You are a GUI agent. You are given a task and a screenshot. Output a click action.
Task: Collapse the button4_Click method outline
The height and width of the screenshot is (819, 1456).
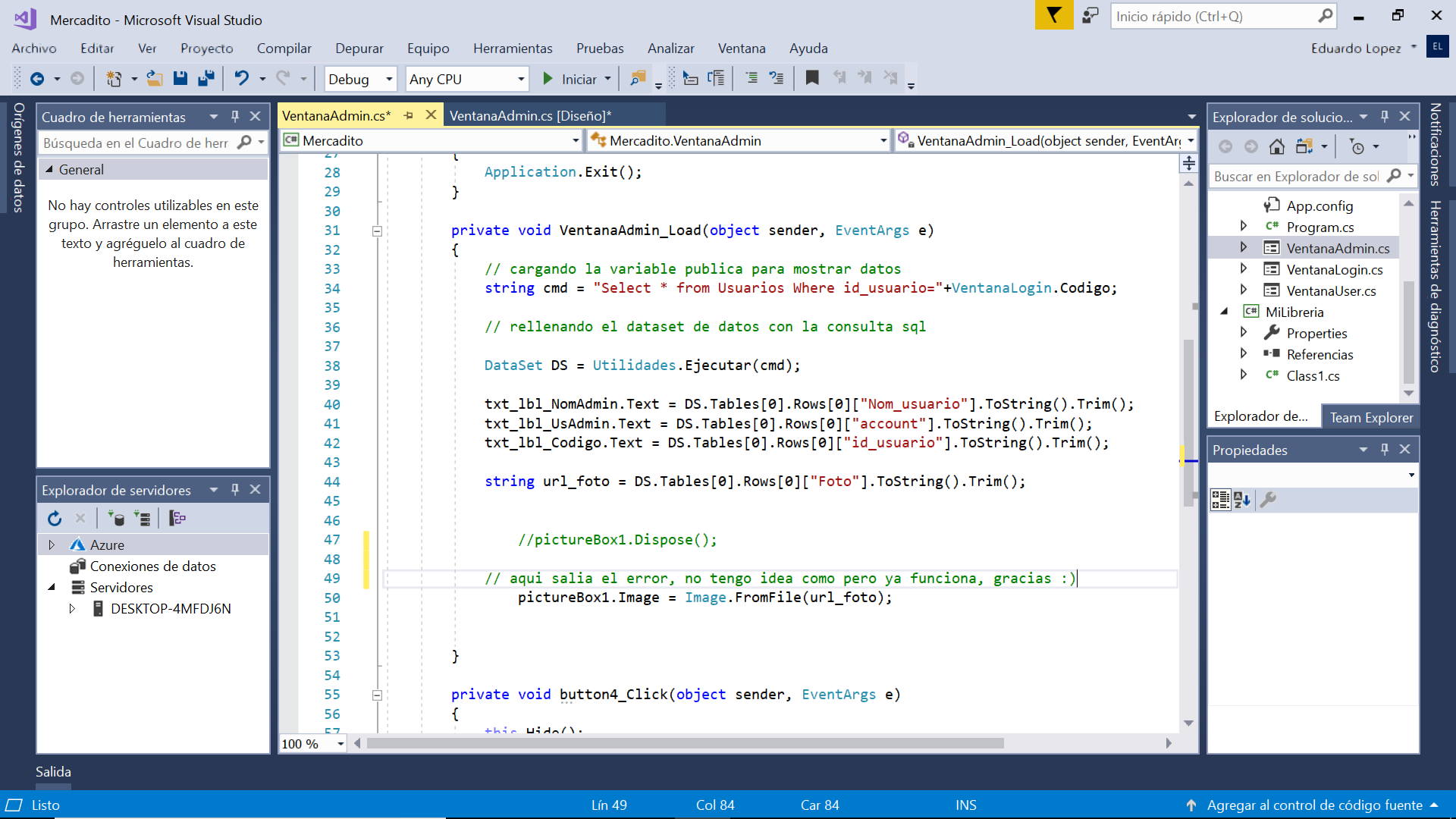377,695
